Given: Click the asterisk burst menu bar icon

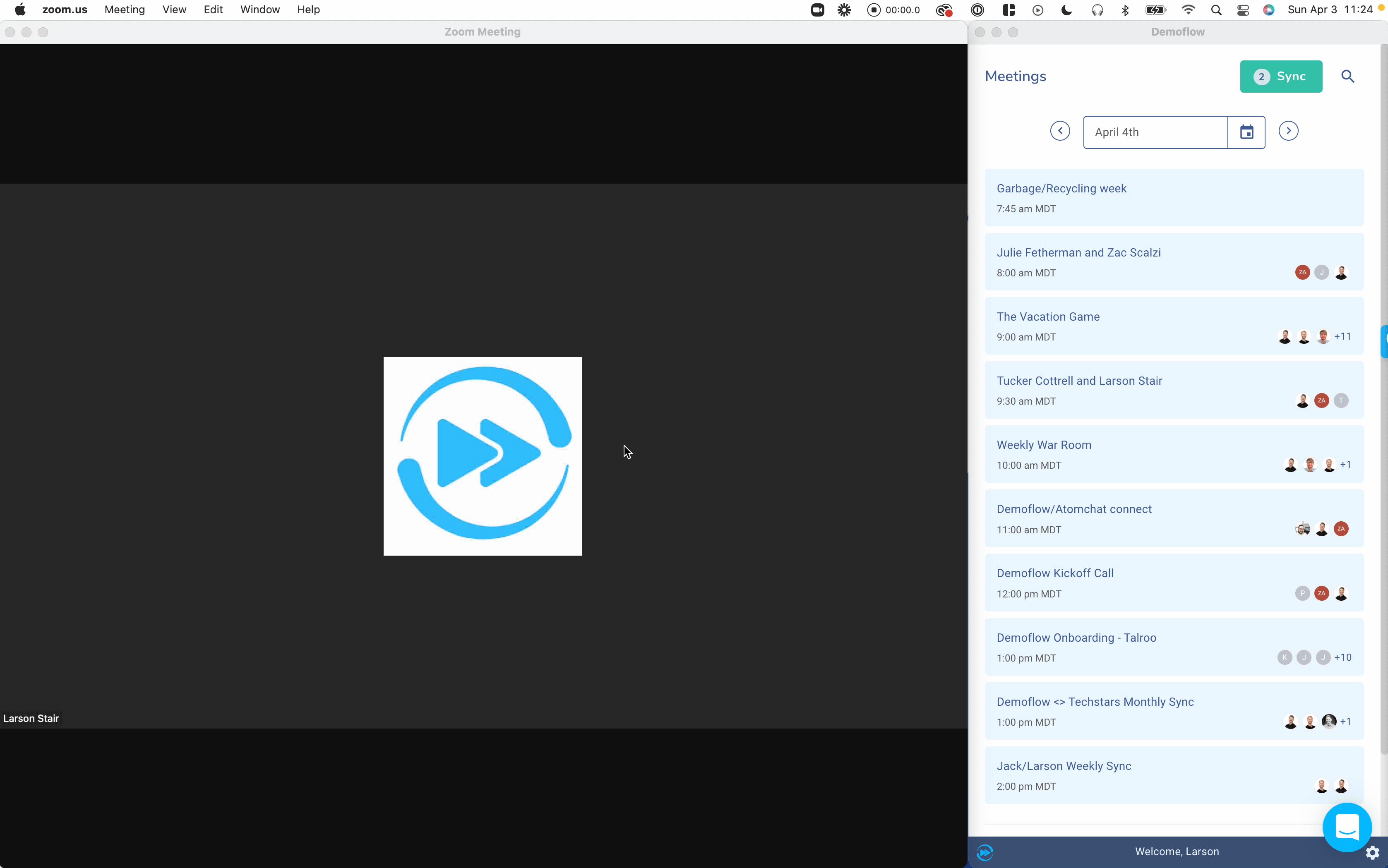Looking at the screenshot, I should click(843, 10).
